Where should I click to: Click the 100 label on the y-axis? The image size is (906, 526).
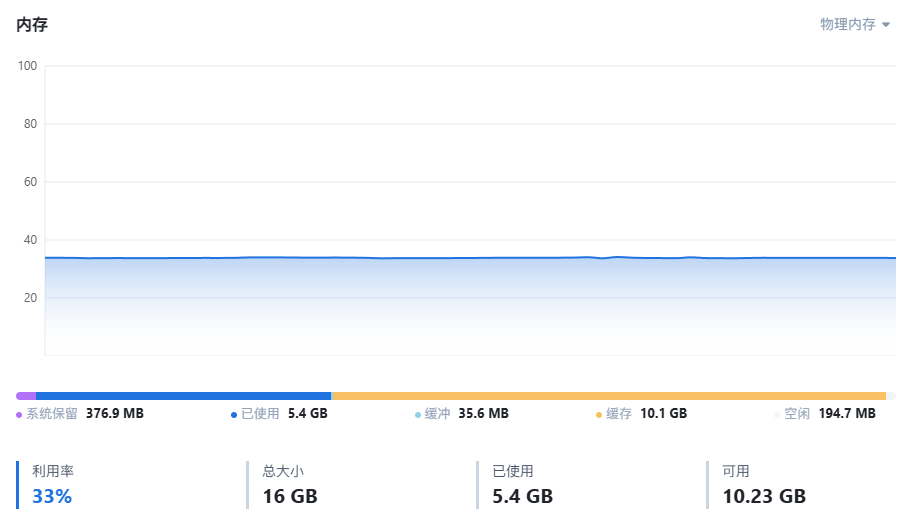coord(27,66)
